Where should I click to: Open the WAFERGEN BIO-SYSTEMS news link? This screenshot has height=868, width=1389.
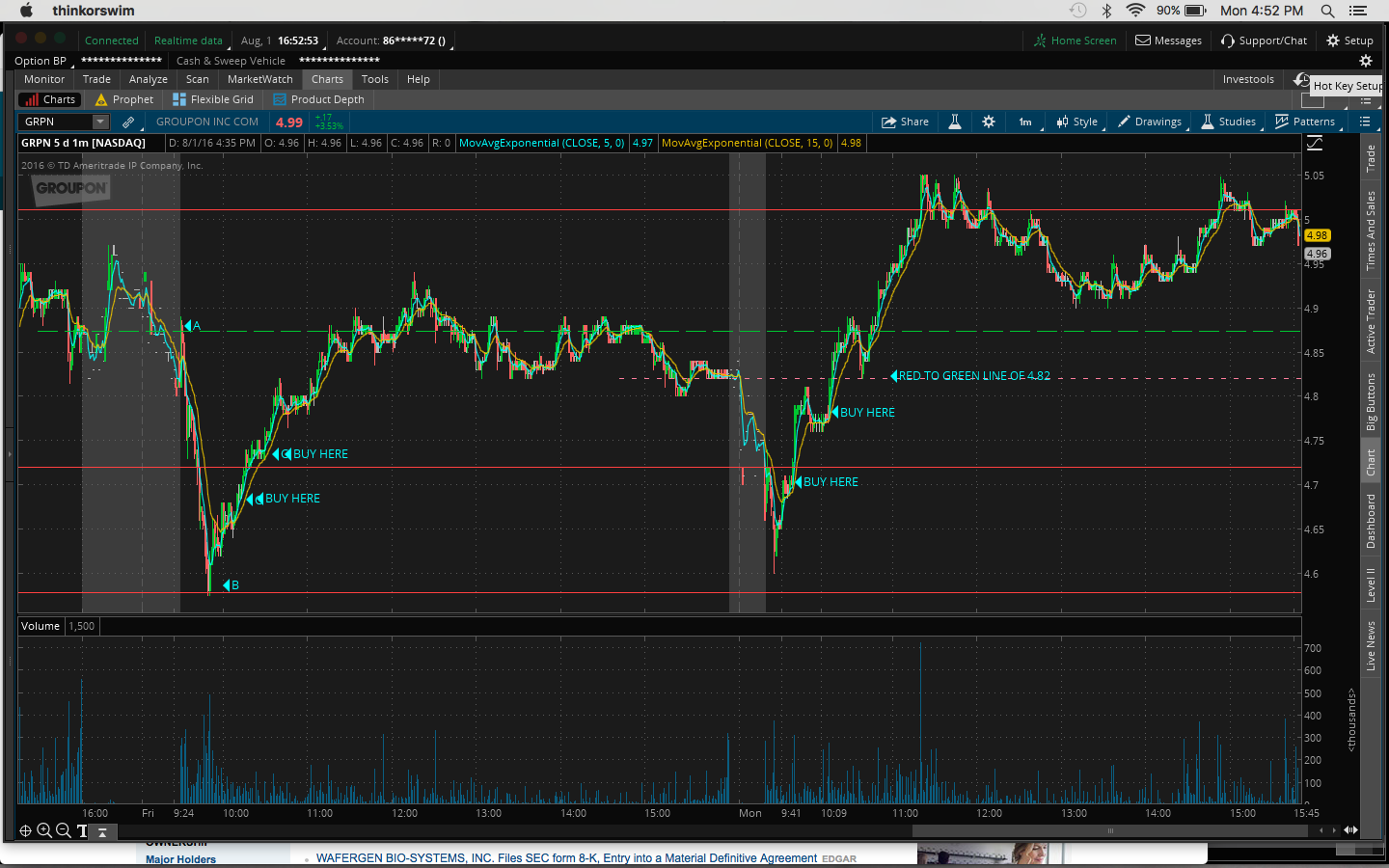click(567, 858)
